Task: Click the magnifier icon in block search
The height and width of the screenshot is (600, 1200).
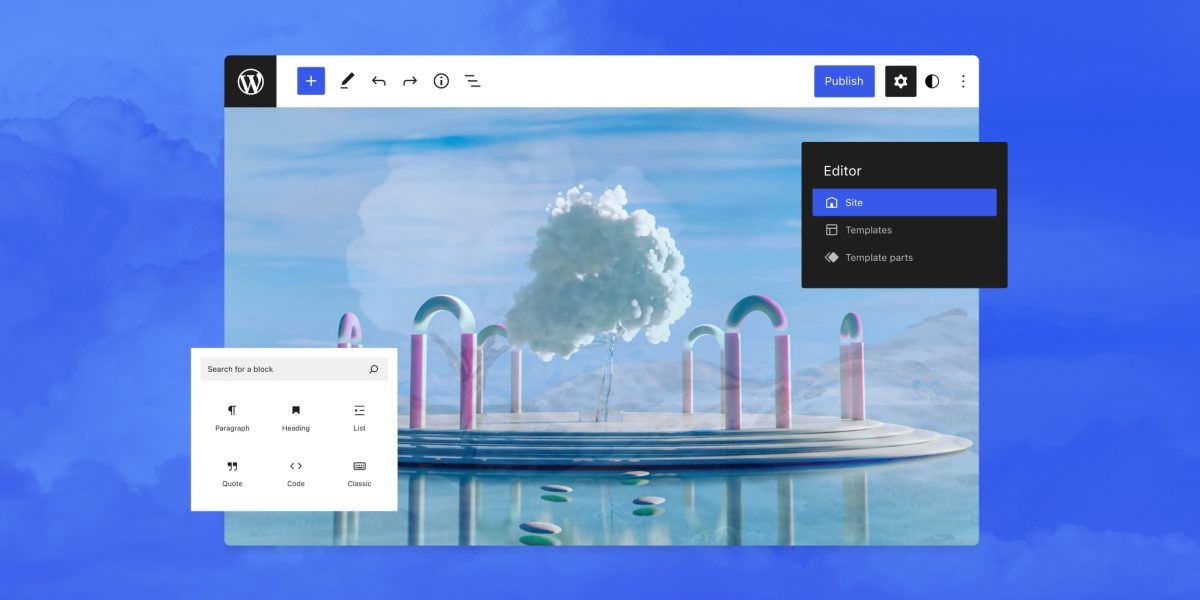Action: coord(374,369)
